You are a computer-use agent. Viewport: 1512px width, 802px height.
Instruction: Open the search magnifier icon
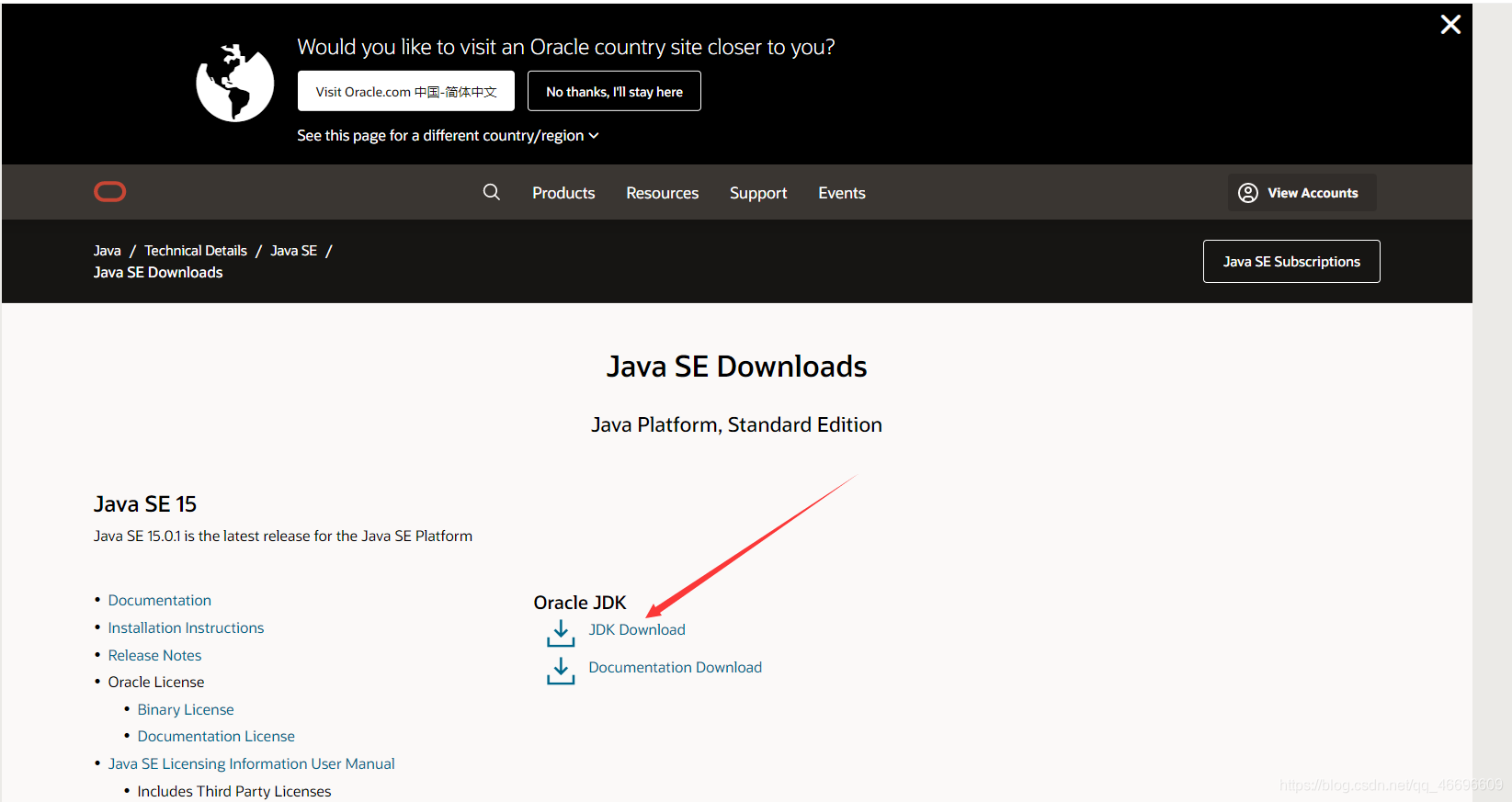pos(492,192)
